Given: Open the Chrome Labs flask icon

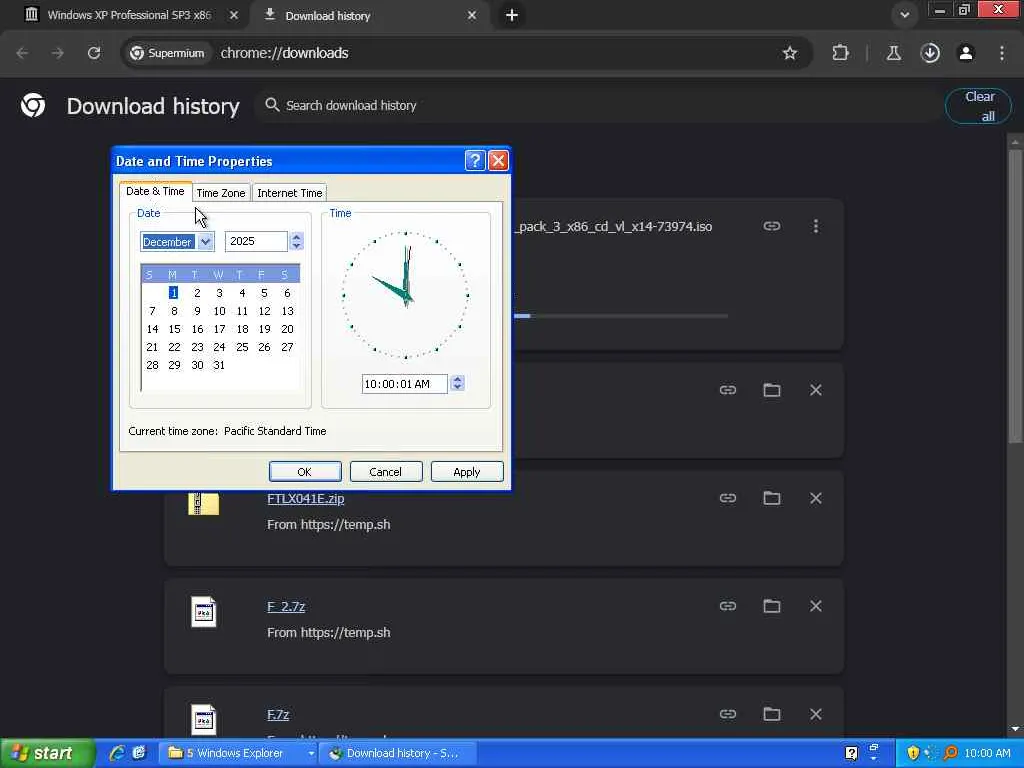Looking at the screenshot, I should coord(893,53).
